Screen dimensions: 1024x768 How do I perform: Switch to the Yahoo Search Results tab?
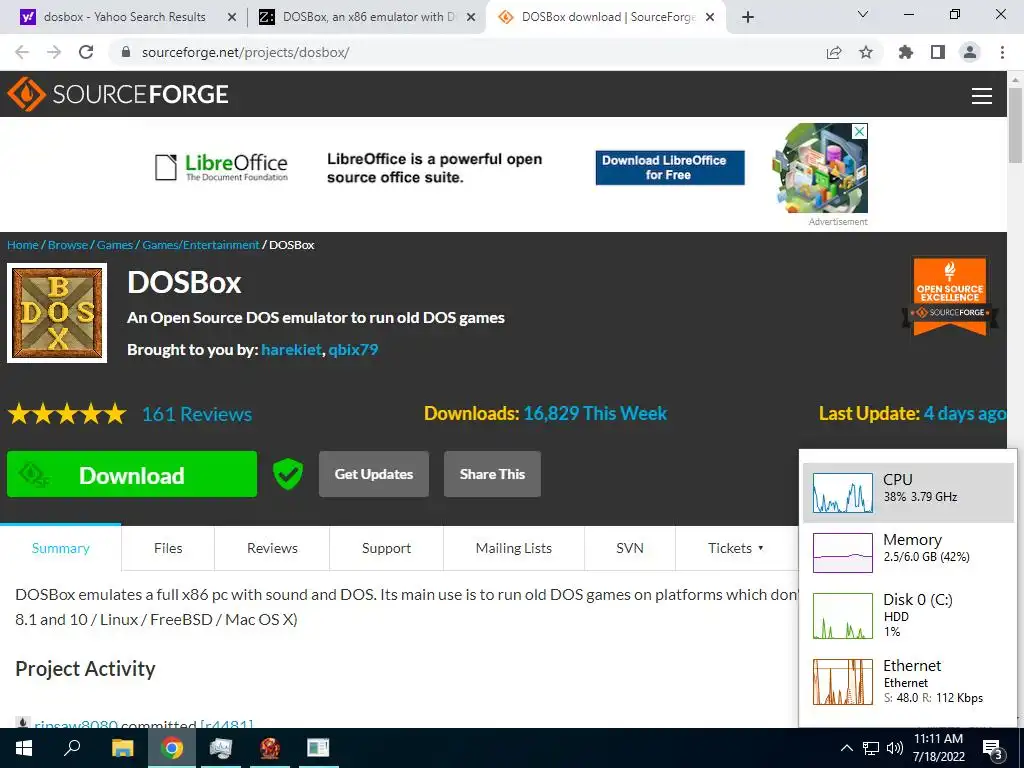click(123, 17)
